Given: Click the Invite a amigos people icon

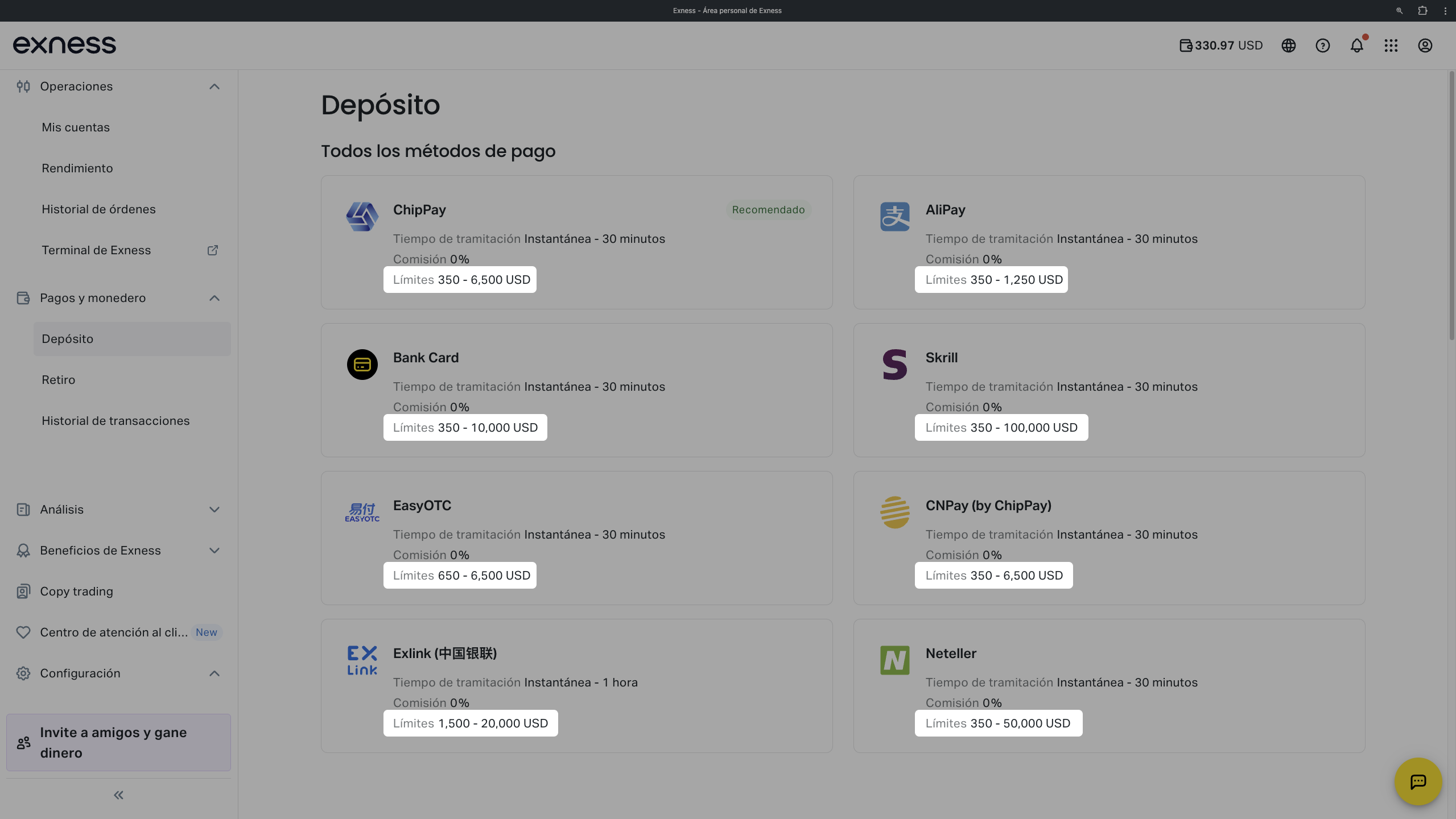Looking at the screenshot, I should click(x=24, y=743).
